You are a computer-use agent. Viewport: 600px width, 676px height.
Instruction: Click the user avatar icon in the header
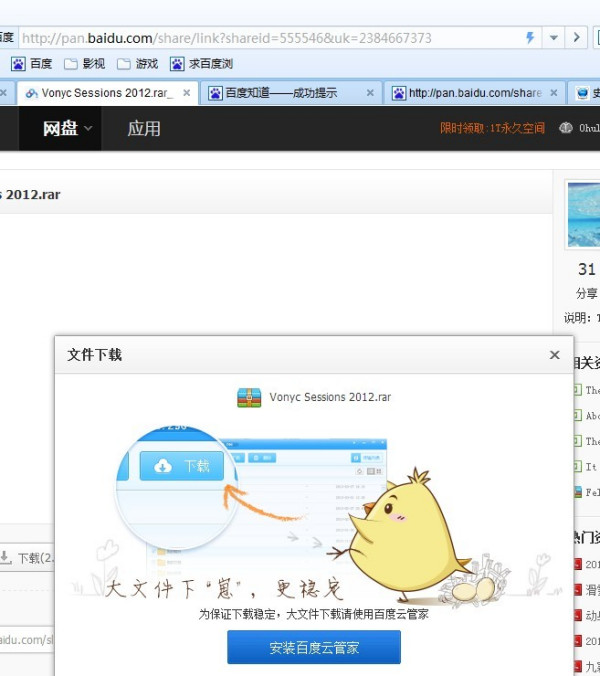pos(566,128)
